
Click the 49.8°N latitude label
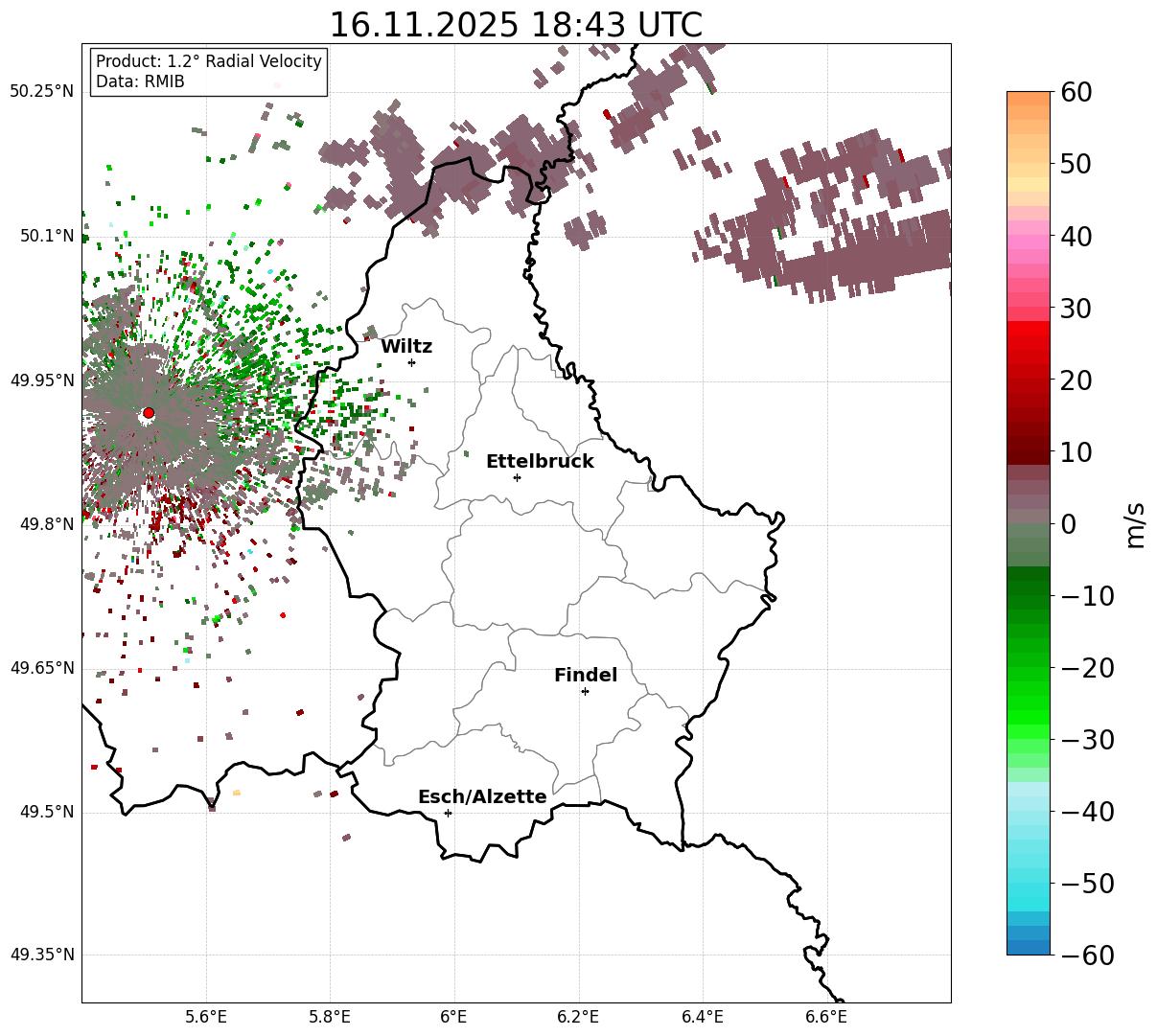(46, 524)
